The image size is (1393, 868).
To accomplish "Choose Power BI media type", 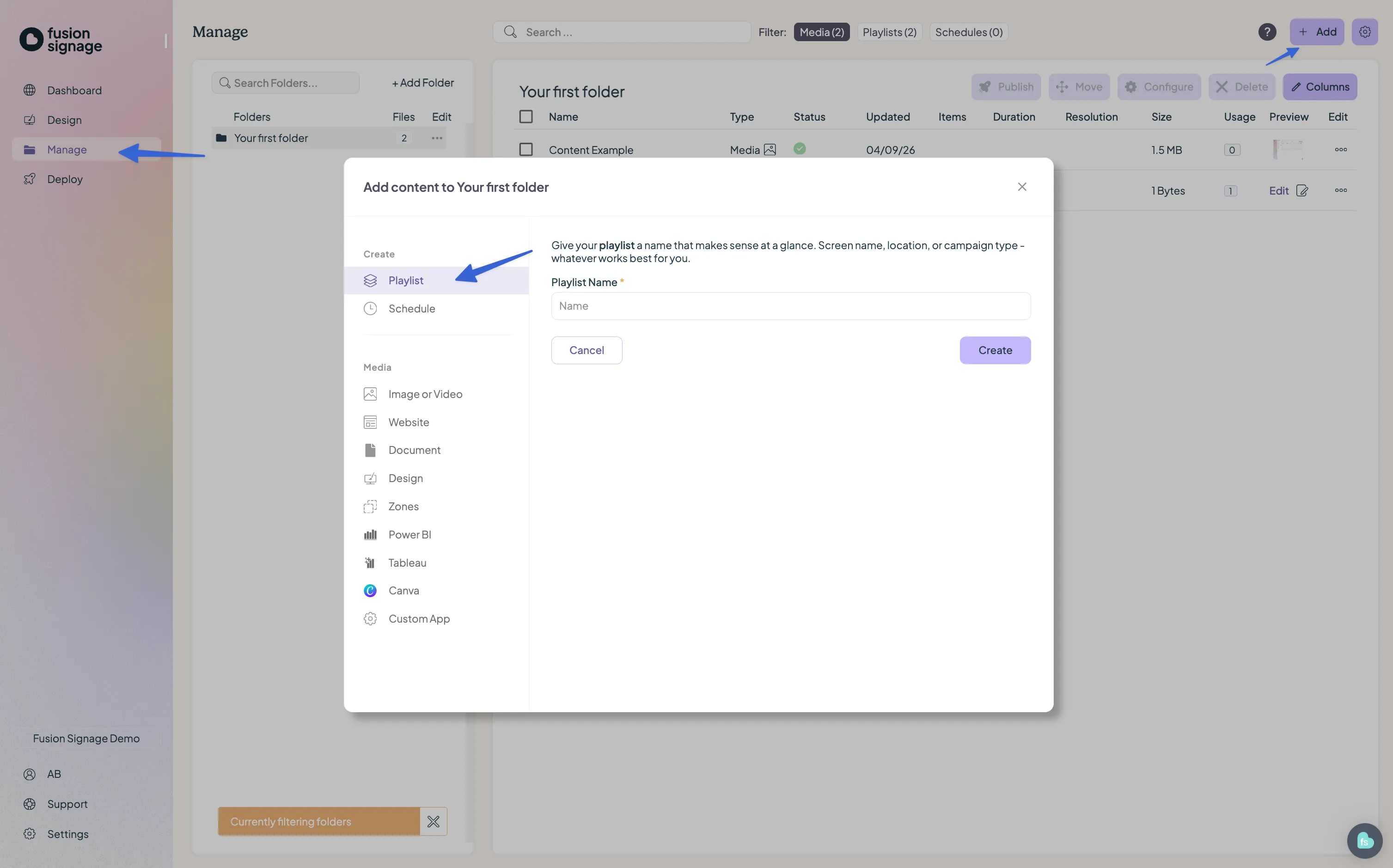I will (x=436, y=534).
